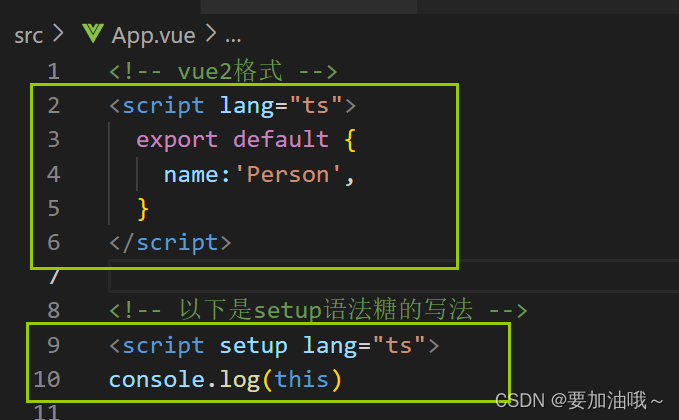Open App.vue in the breadcrumb path
The height and width of the screenshot is (420, 679).
(153, 35)
